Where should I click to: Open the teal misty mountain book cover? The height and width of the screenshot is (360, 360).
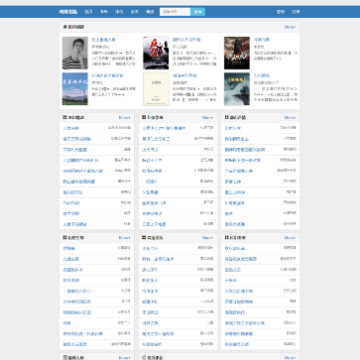coord(237,89)
